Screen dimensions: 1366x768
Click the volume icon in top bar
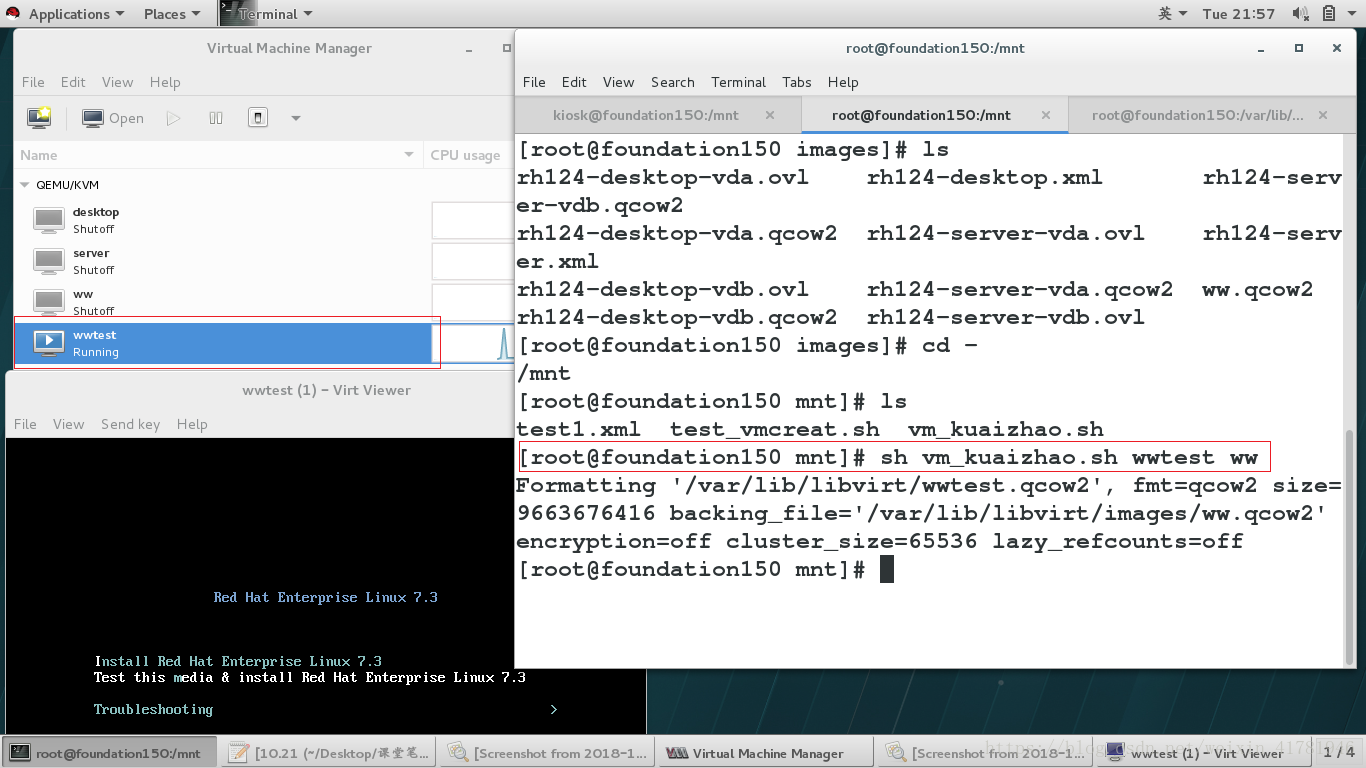click(x=1300, y=14)
